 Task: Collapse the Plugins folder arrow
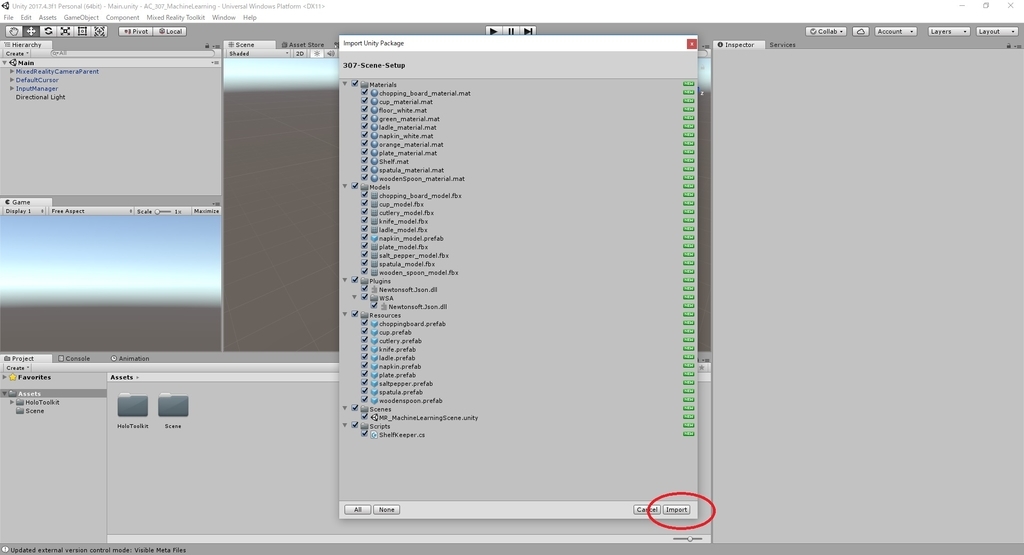pyautogui.click(x=345, y=281)
